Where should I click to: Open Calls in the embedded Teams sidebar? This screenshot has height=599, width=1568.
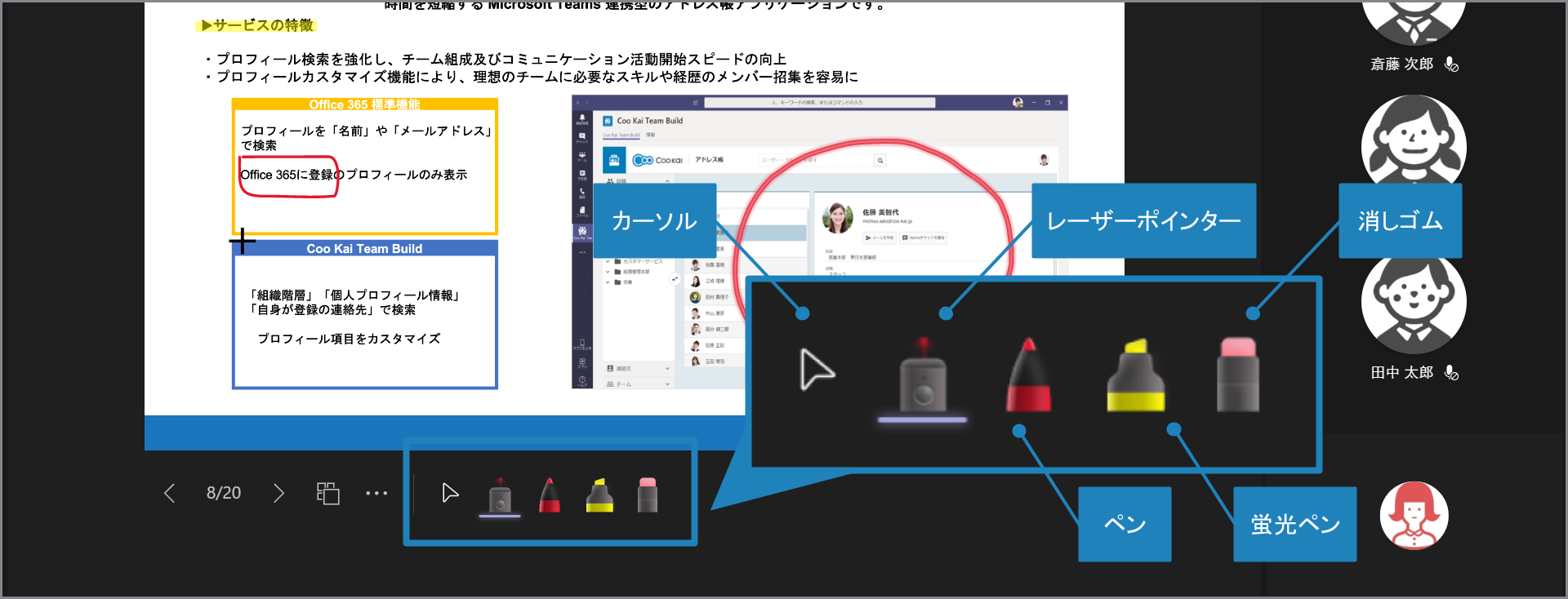(x=582, y=193)
